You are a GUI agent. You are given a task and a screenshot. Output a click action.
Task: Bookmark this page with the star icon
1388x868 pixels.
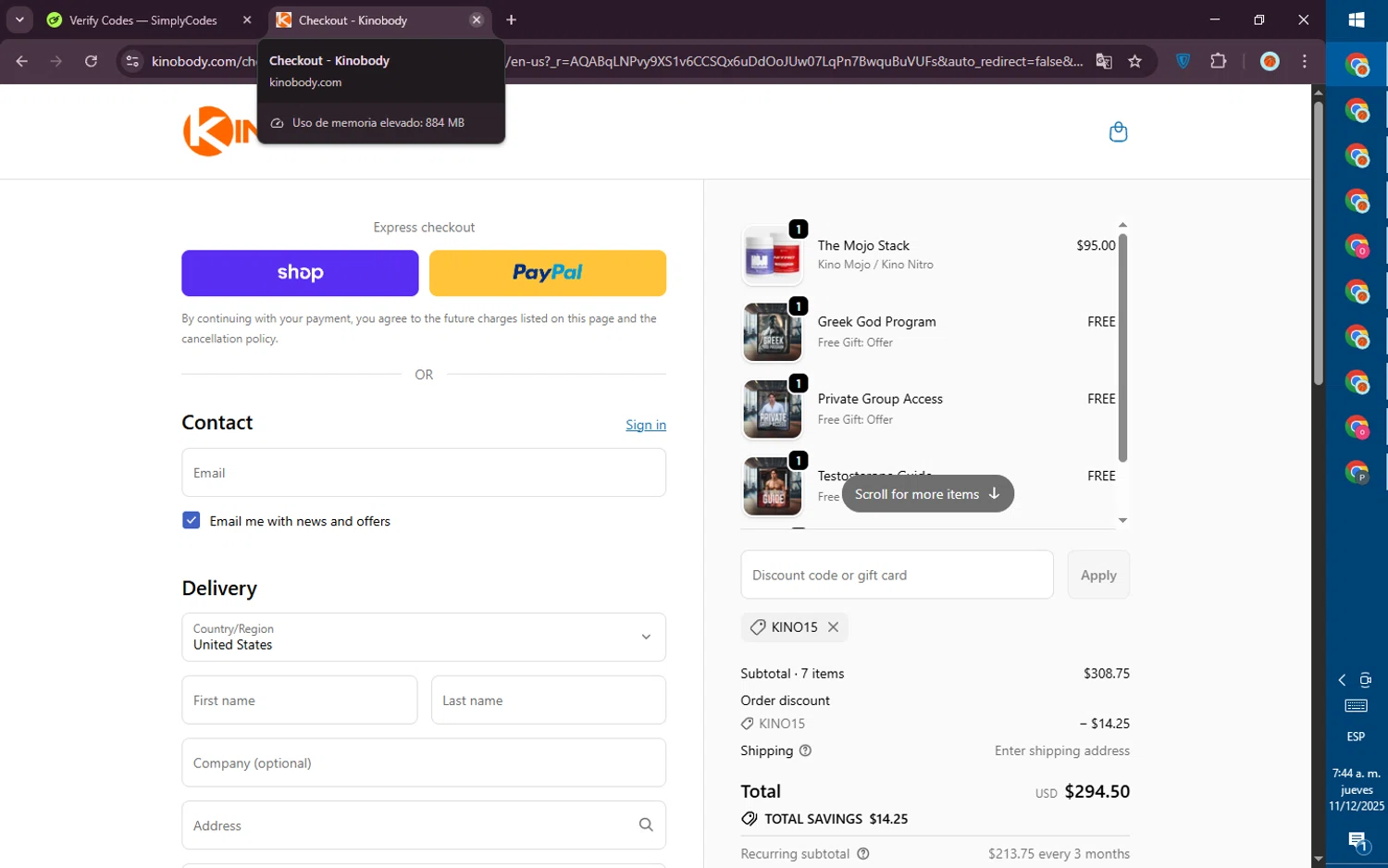1134,61
